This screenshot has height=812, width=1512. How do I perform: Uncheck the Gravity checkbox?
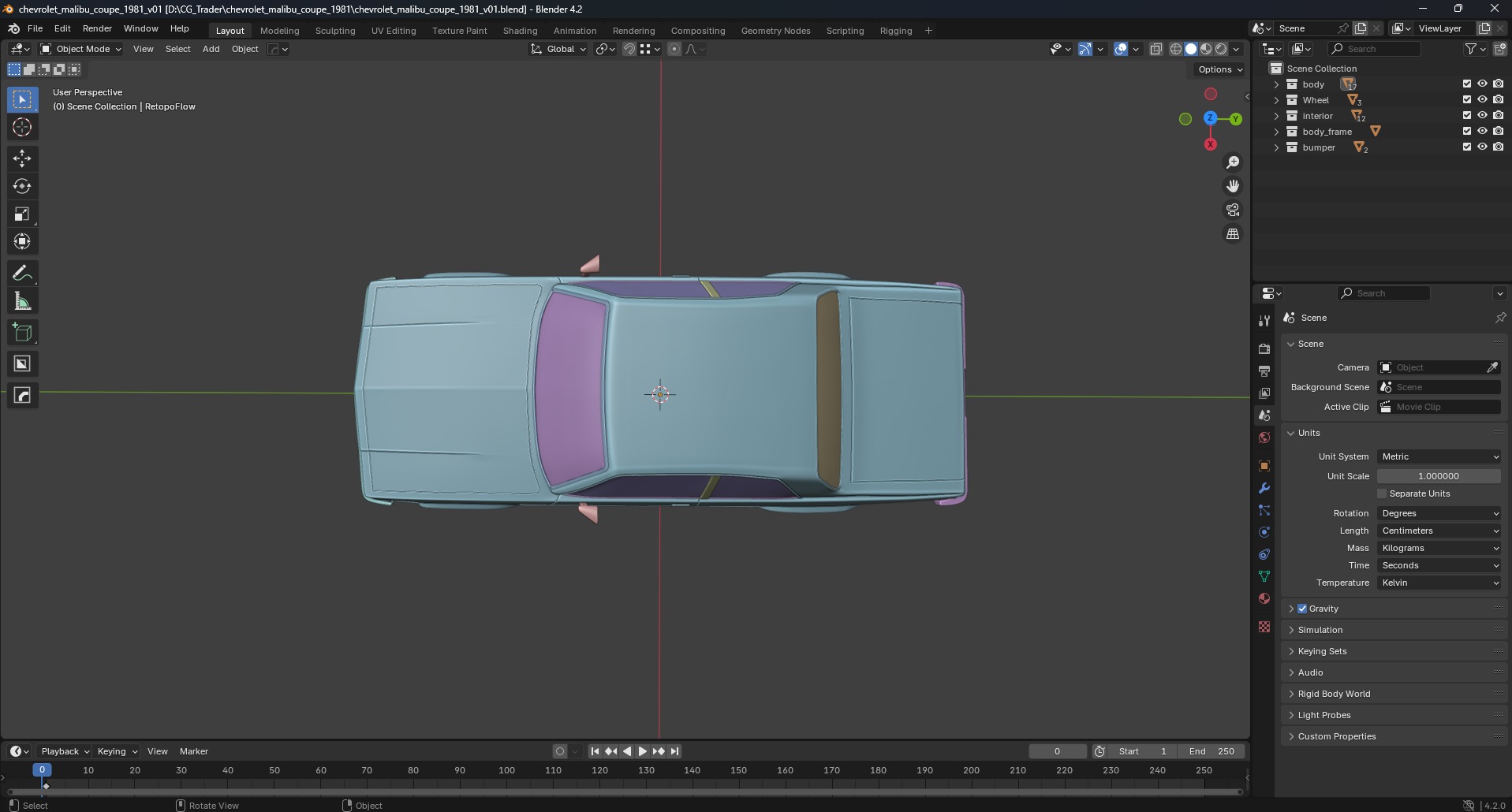pos(1302,609)
